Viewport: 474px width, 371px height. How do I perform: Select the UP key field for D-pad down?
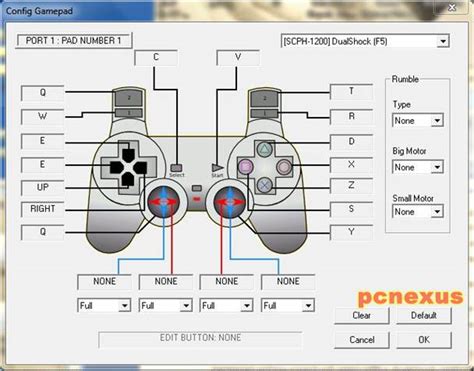coord(43,188)
